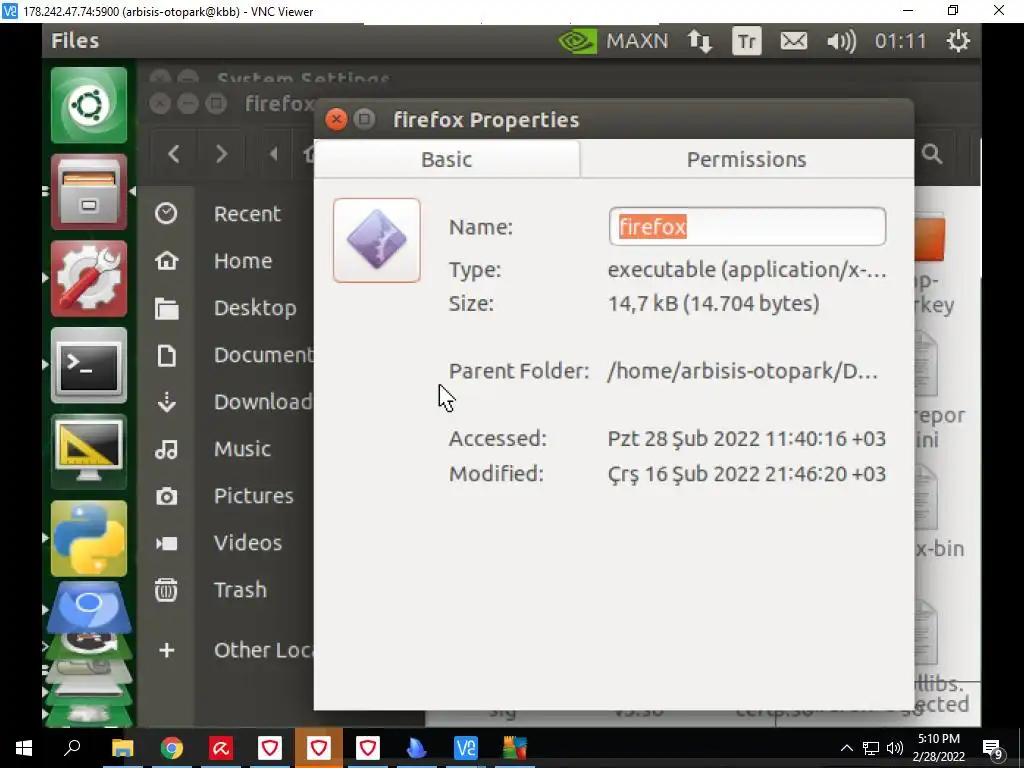Open the Terminal launcher icon

coord(89,366)
